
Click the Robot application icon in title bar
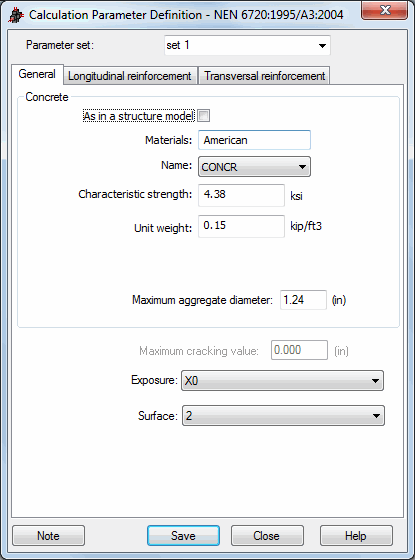point(16,15)
